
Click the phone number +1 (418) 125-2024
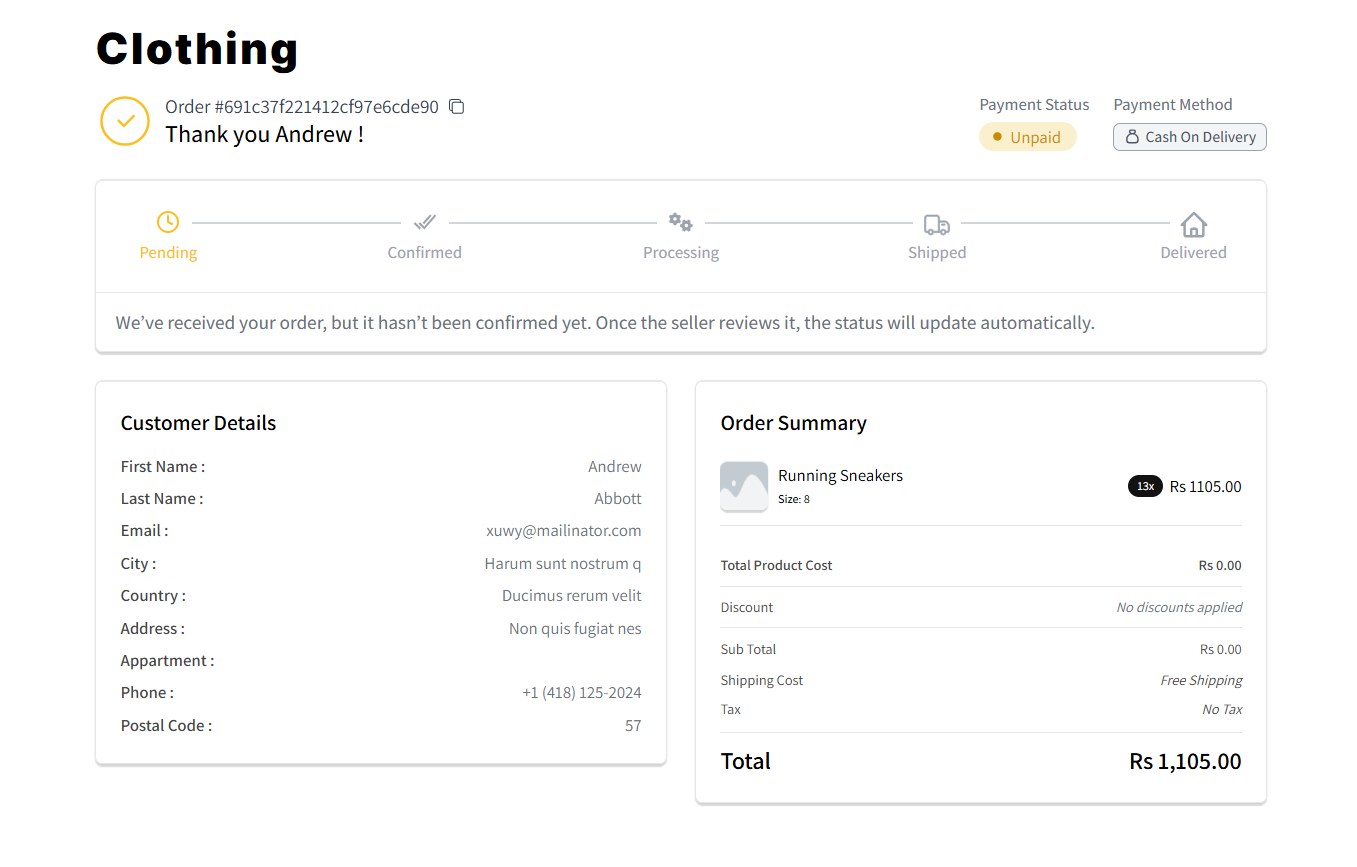pos(581,693)
